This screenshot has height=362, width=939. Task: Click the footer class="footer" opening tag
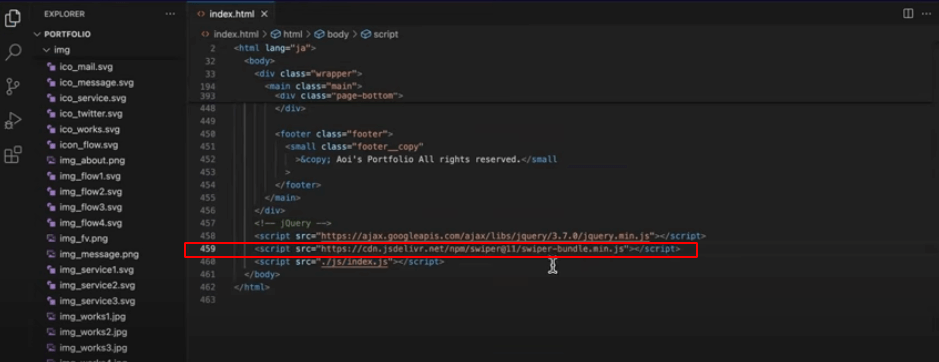click(334, 134)
